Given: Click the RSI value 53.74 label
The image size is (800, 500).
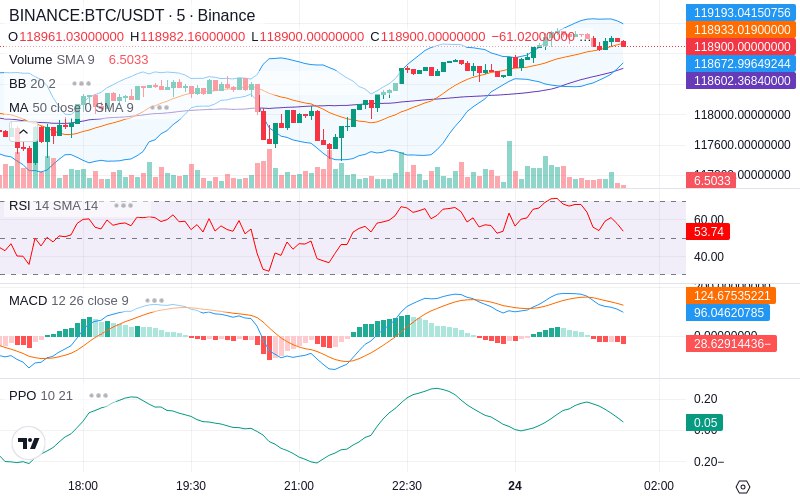Looking at the screenshot, I should click(x=708, y=231).
